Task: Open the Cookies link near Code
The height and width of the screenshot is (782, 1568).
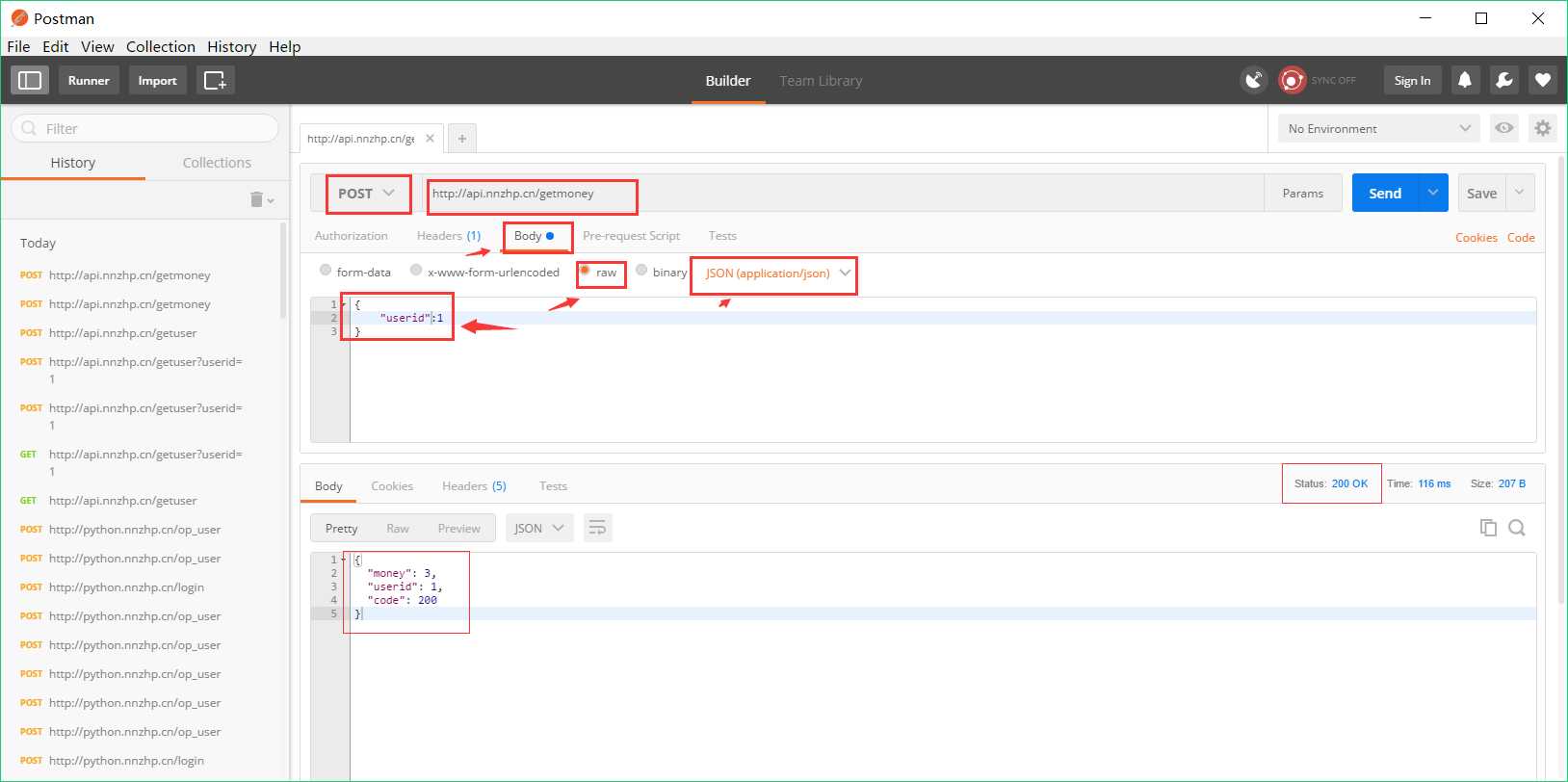Action: pos(1477,238)
